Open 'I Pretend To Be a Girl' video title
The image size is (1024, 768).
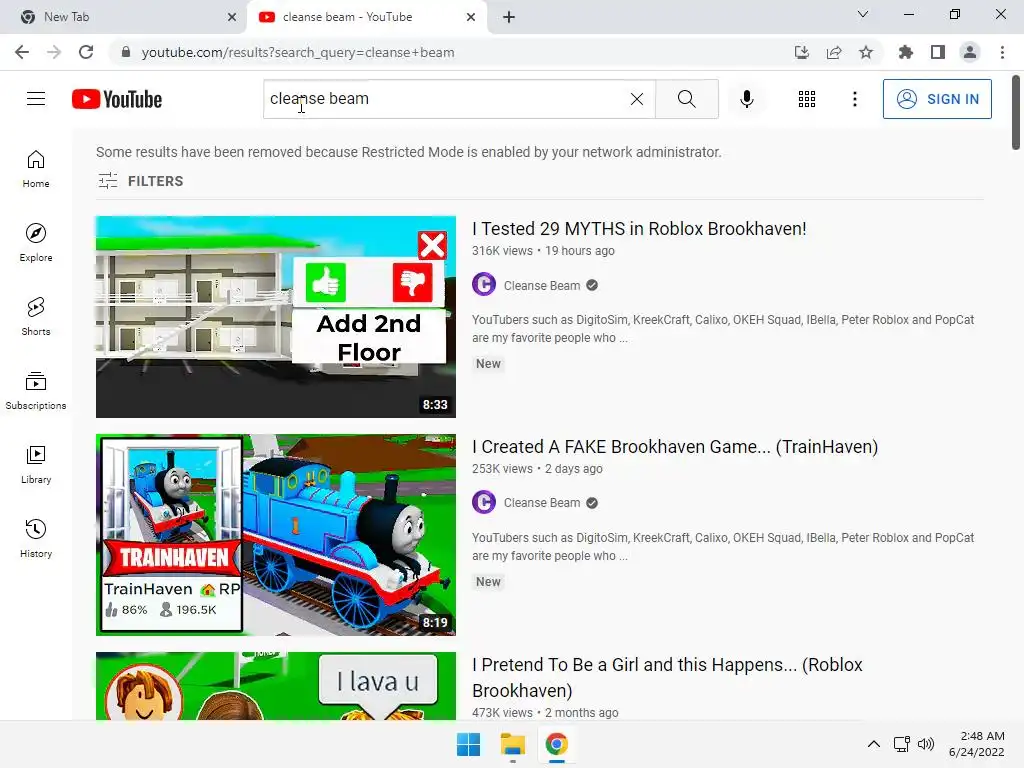[x=667, y=677]
